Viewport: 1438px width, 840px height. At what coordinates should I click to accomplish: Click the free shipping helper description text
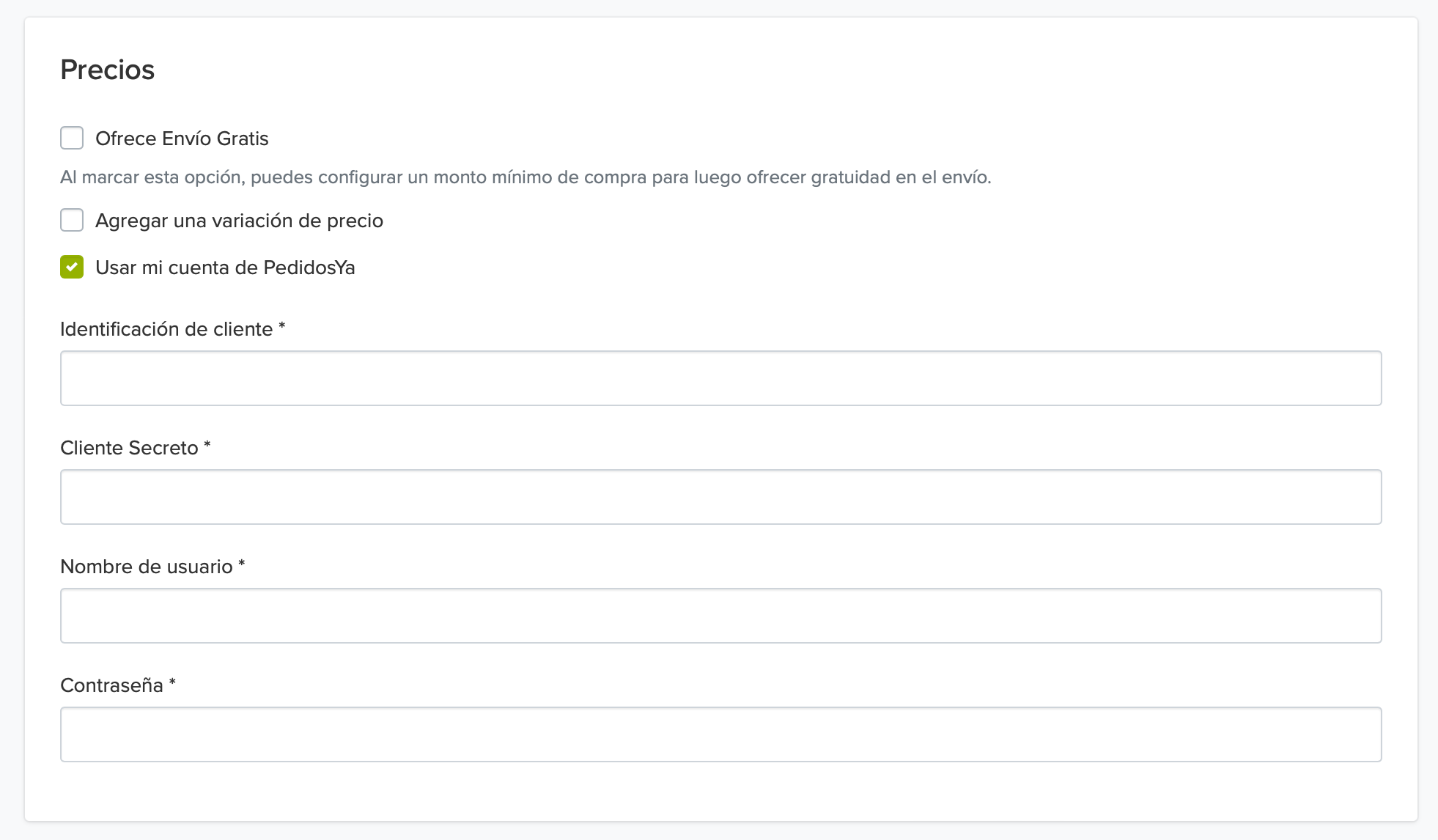pyautogui.click(x=525, y=177)
